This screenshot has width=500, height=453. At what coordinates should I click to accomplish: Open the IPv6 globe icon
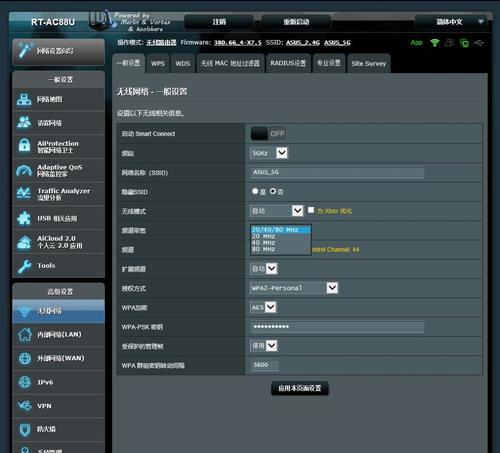click(25, 382)
